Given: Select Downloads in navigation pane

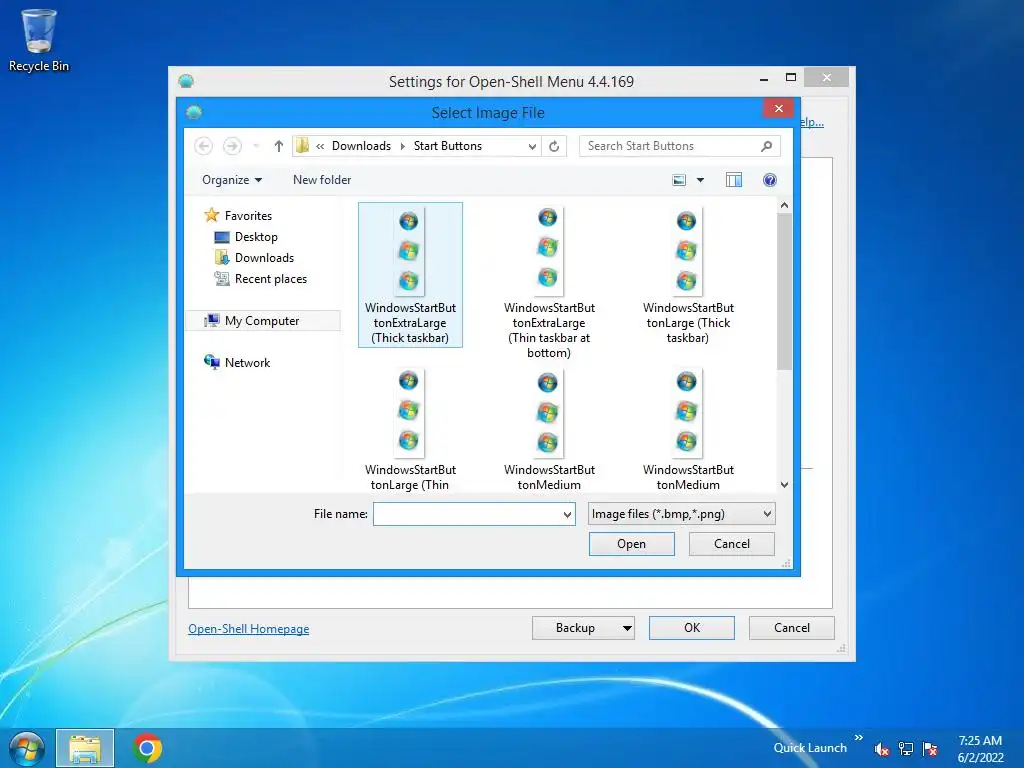Looking at the screenshot, I should pos(264,258).
